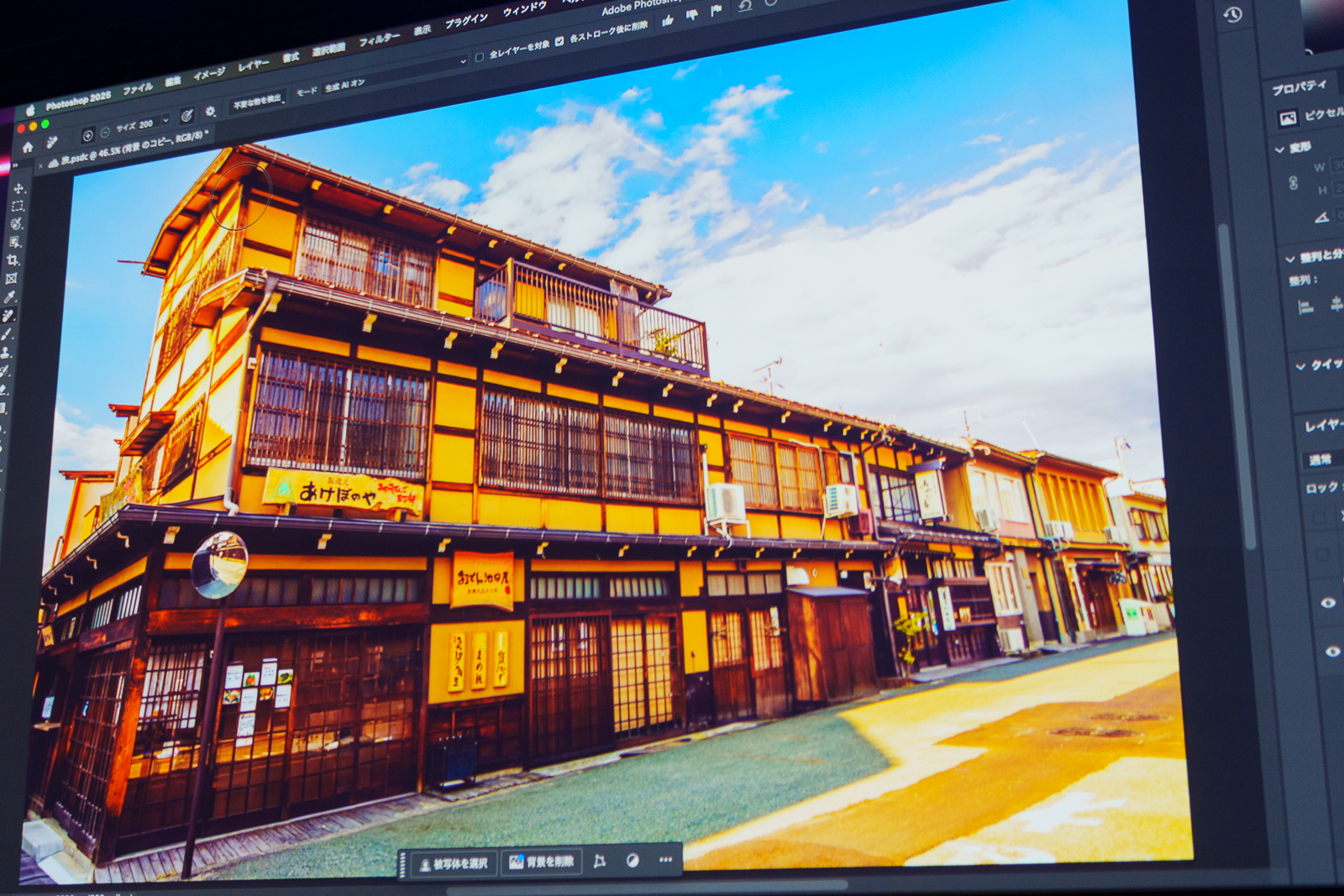Click the Home icon in options bar

(28, 148)
